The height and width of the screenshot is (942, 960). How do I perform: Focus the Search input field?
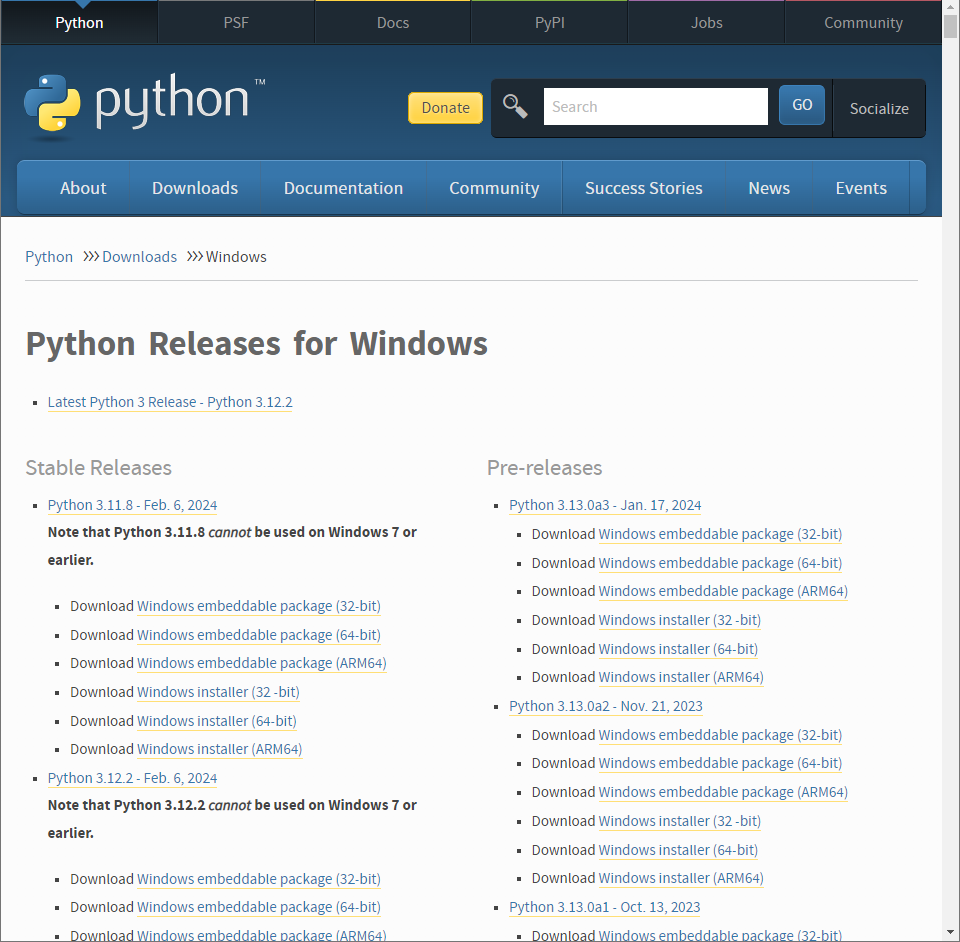[656, 107]
